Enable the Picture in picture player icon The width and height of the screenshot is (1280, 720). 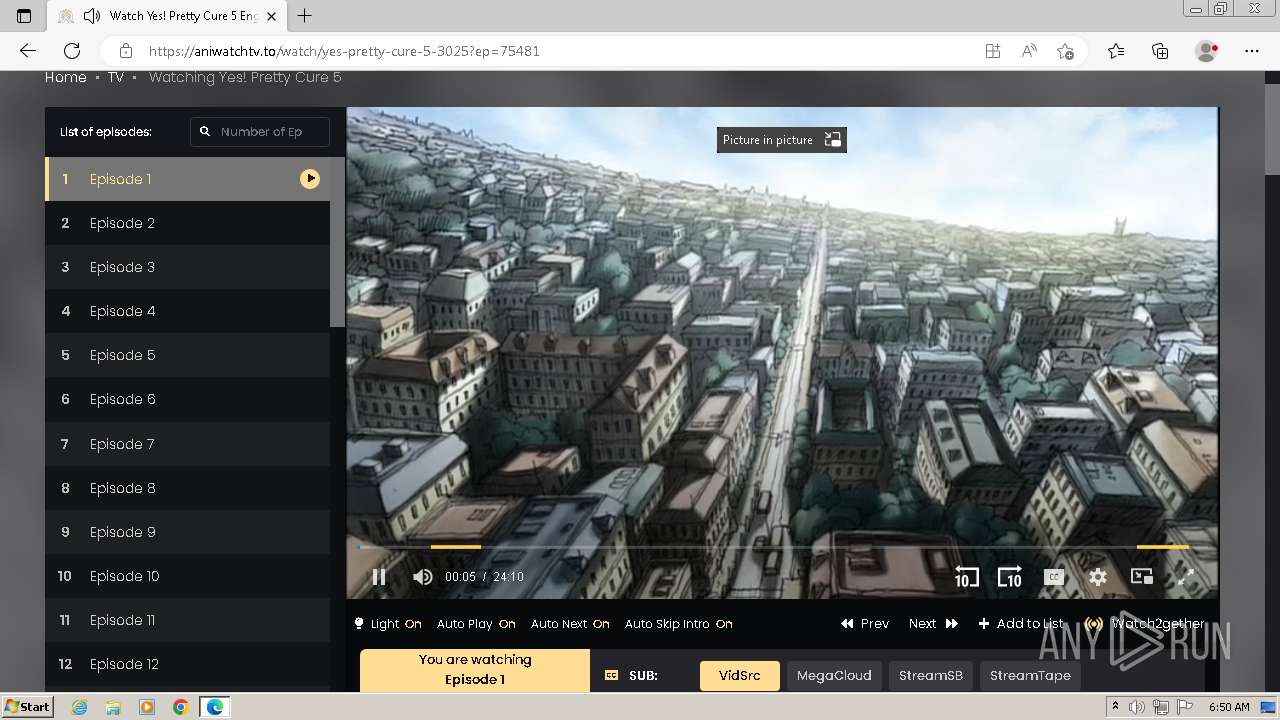[1142, 577]
